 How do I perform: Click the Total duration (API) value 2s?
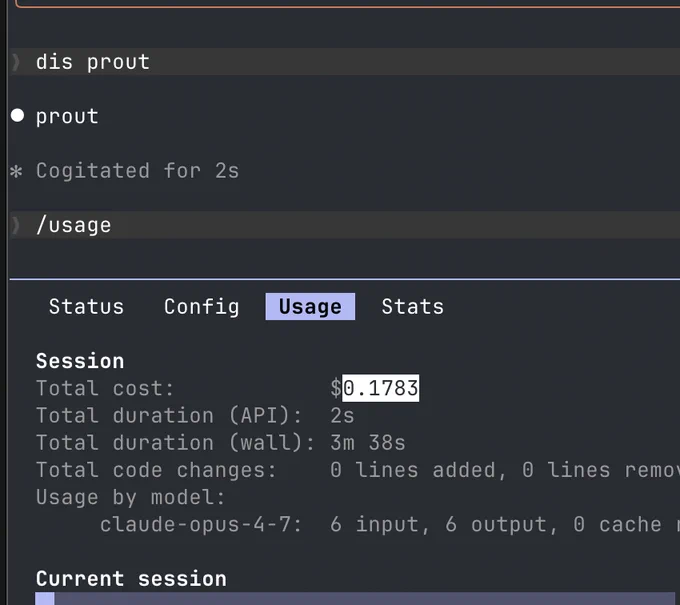click(x=342, y=415)
